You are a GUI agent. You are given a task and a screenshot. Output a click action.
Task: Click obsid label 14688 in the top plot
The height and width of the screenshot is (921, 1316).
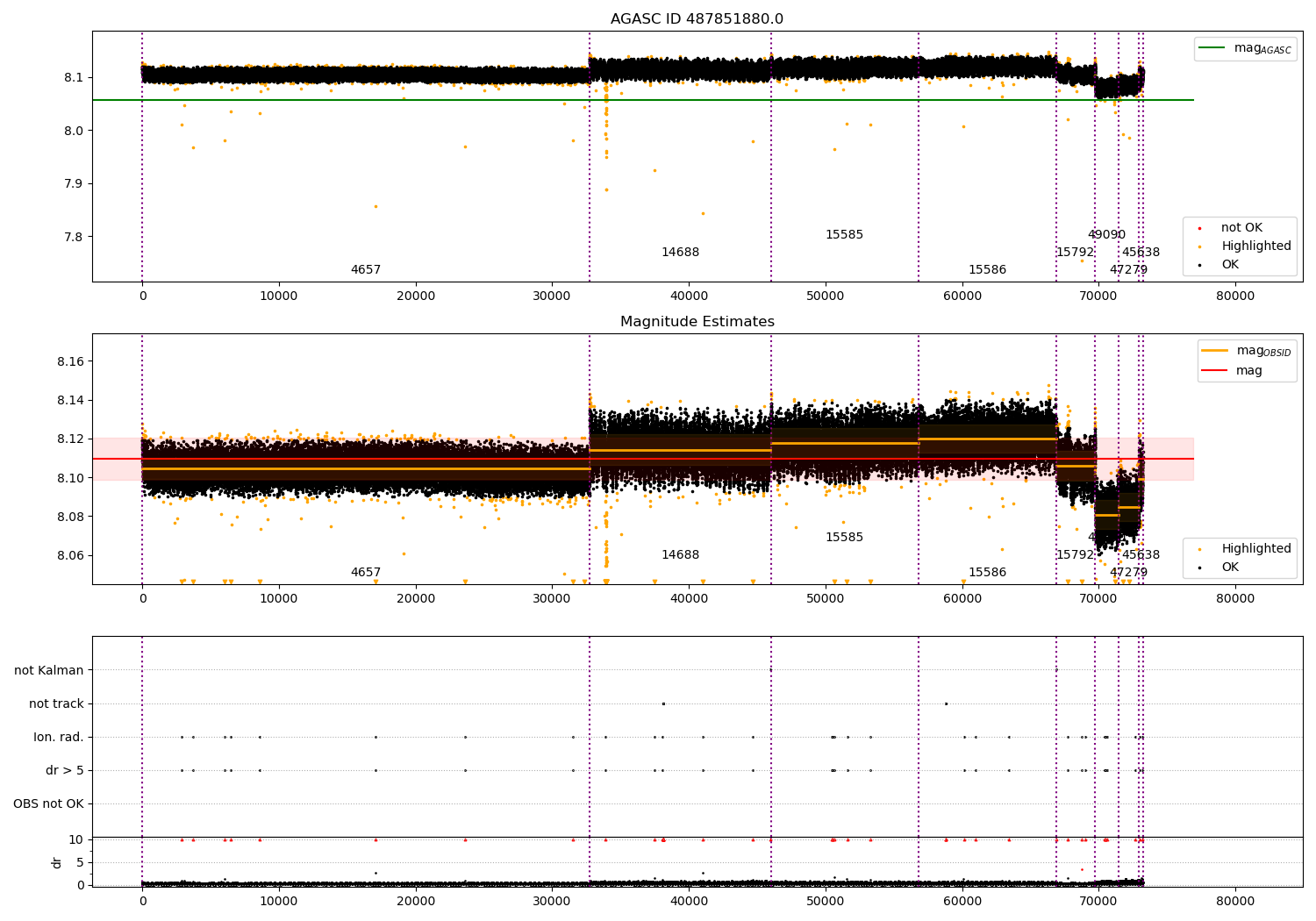coord(681,253)
